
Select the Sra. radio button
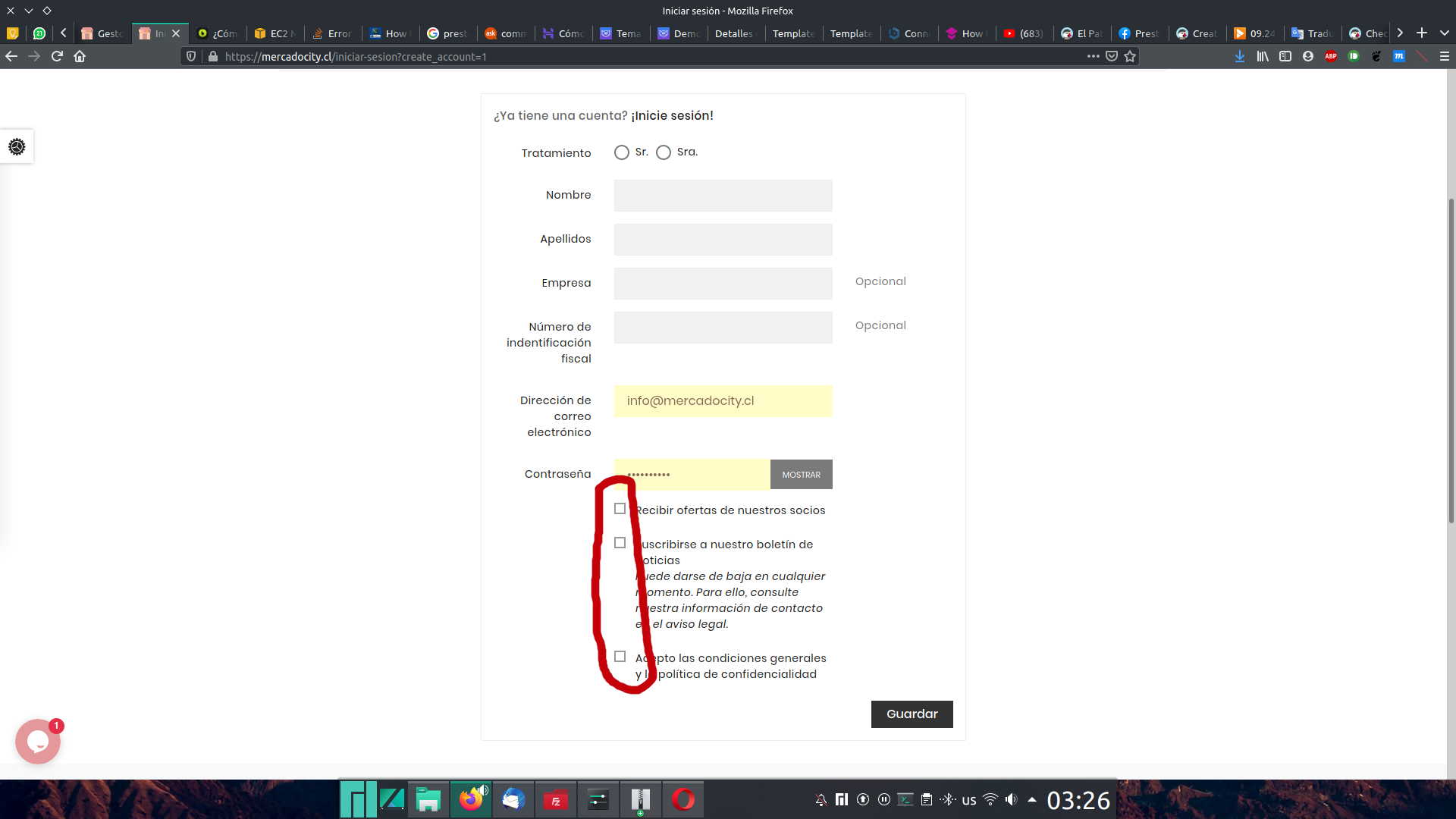tap(664, 152)
